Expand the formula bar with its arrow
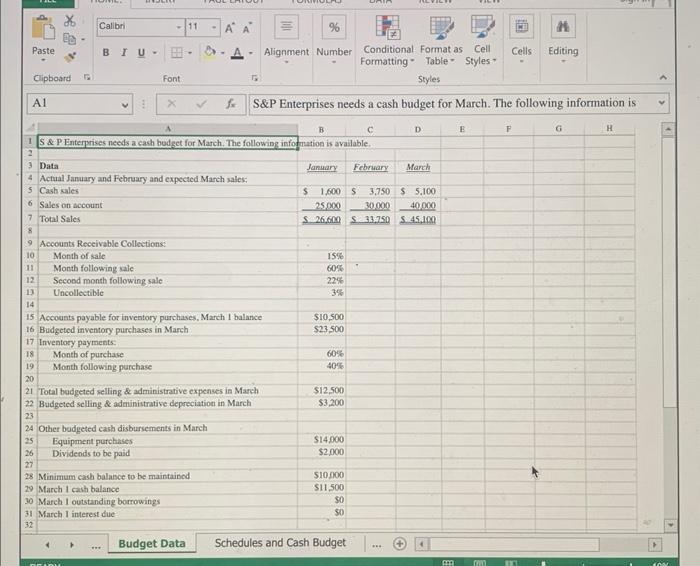 click(x=662, y=103)
